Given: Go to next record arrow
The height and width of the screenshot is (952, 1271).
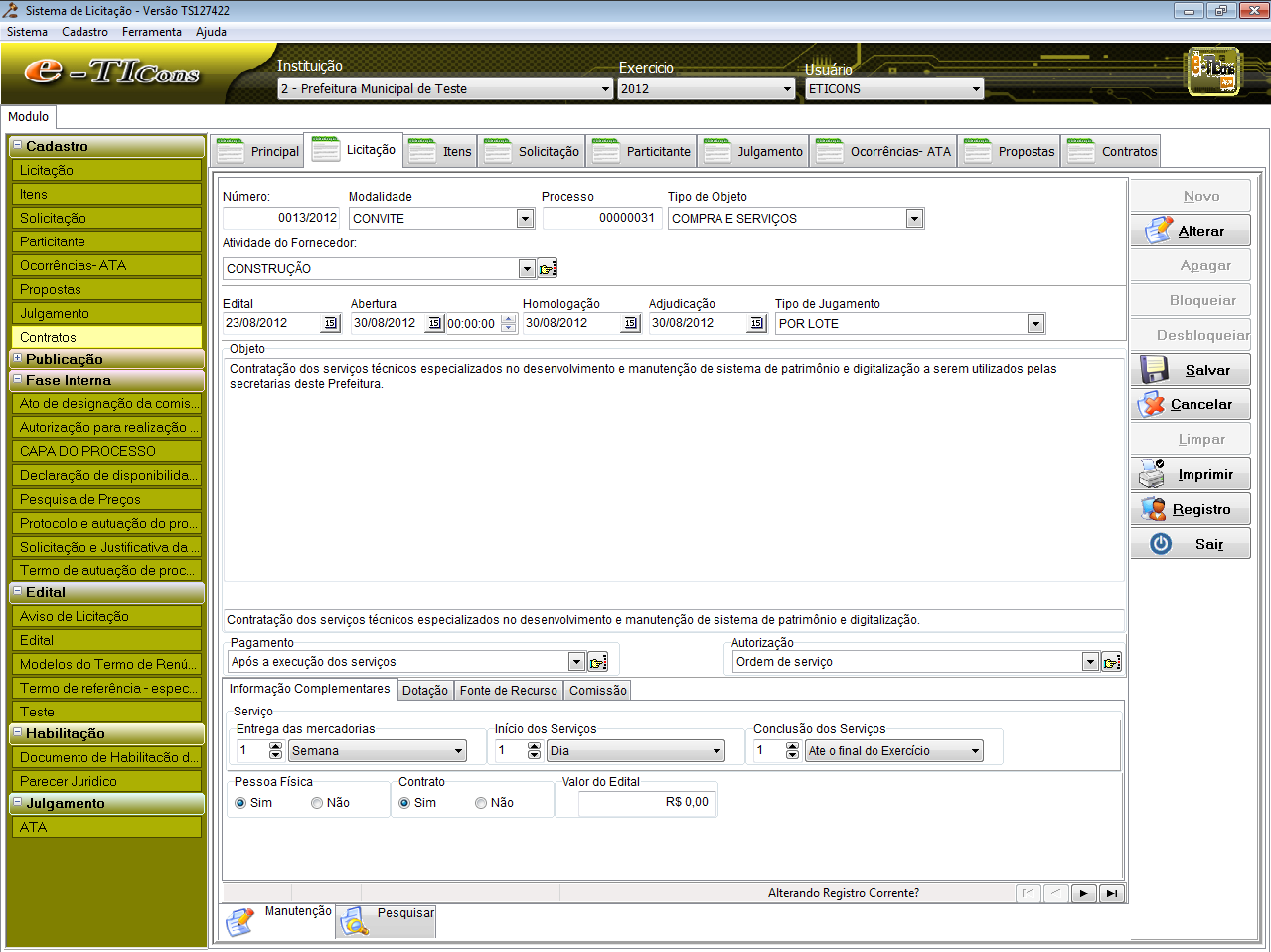Looking at the screenshot, I should [1083, 893].
